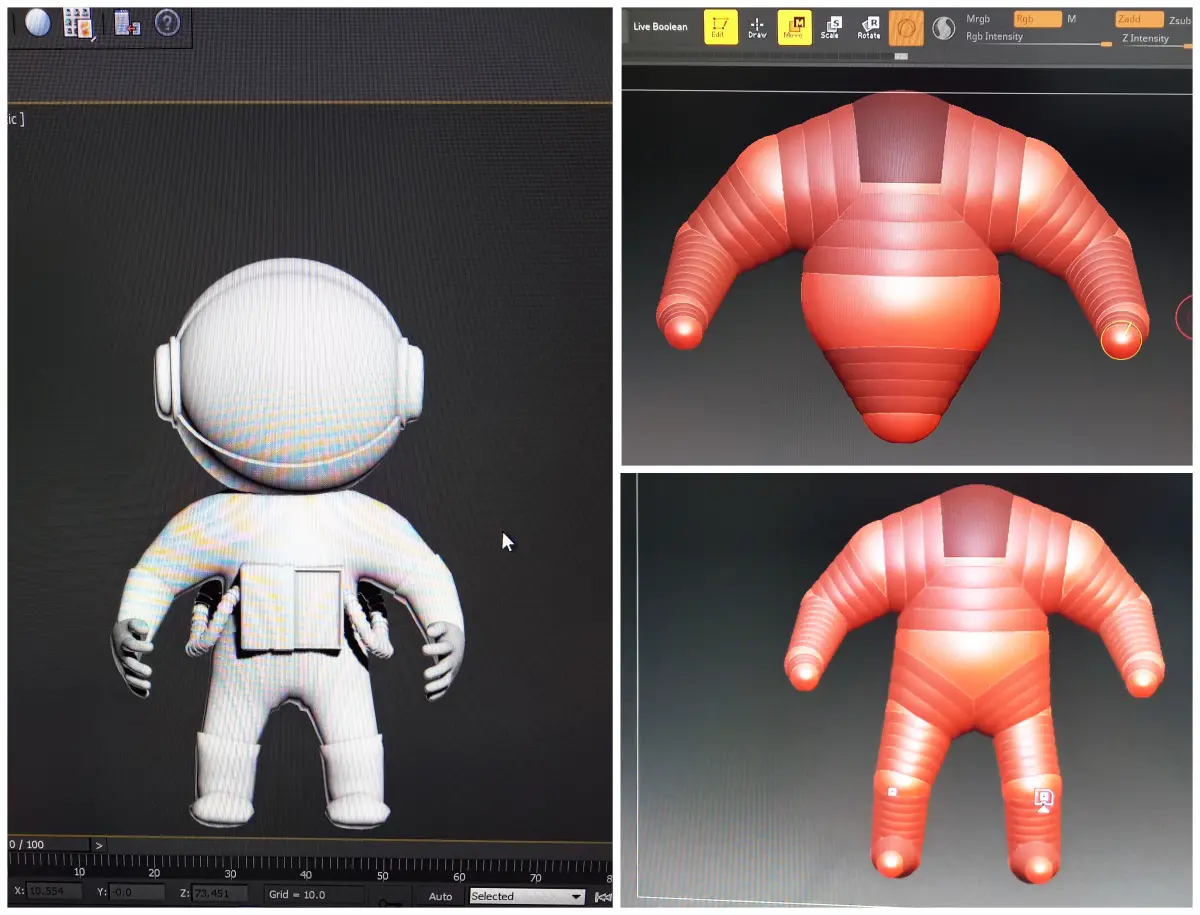Viewport: 1200px width, 915px height.
Task: Click the set key icon
Action: [390, 902]
